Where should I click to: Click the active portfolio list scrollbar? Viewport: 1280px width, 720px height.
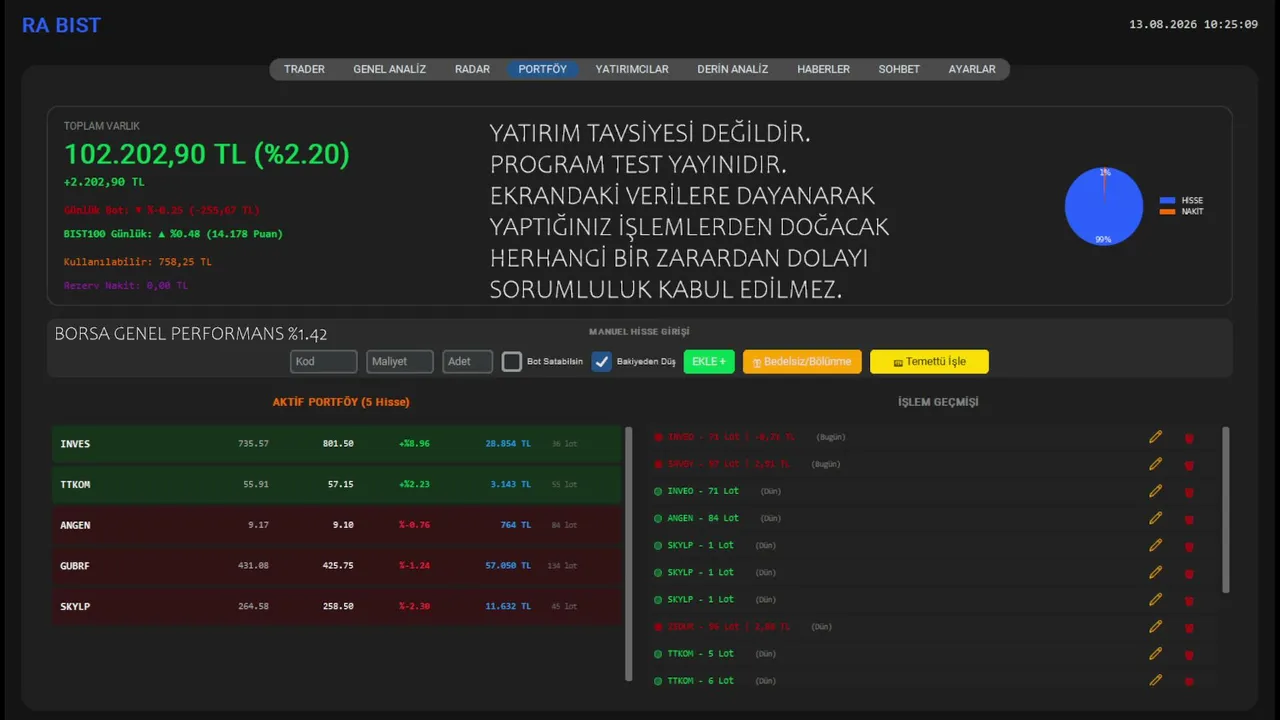click(x=629, y=554)
